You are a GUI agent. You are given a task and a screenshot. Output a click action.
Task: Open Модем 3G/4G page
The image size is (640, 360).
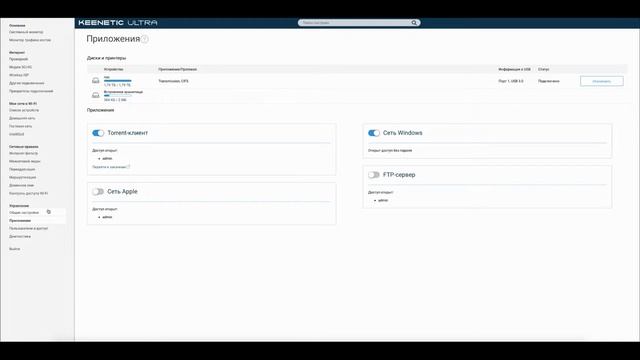click(x=20, y=67)
